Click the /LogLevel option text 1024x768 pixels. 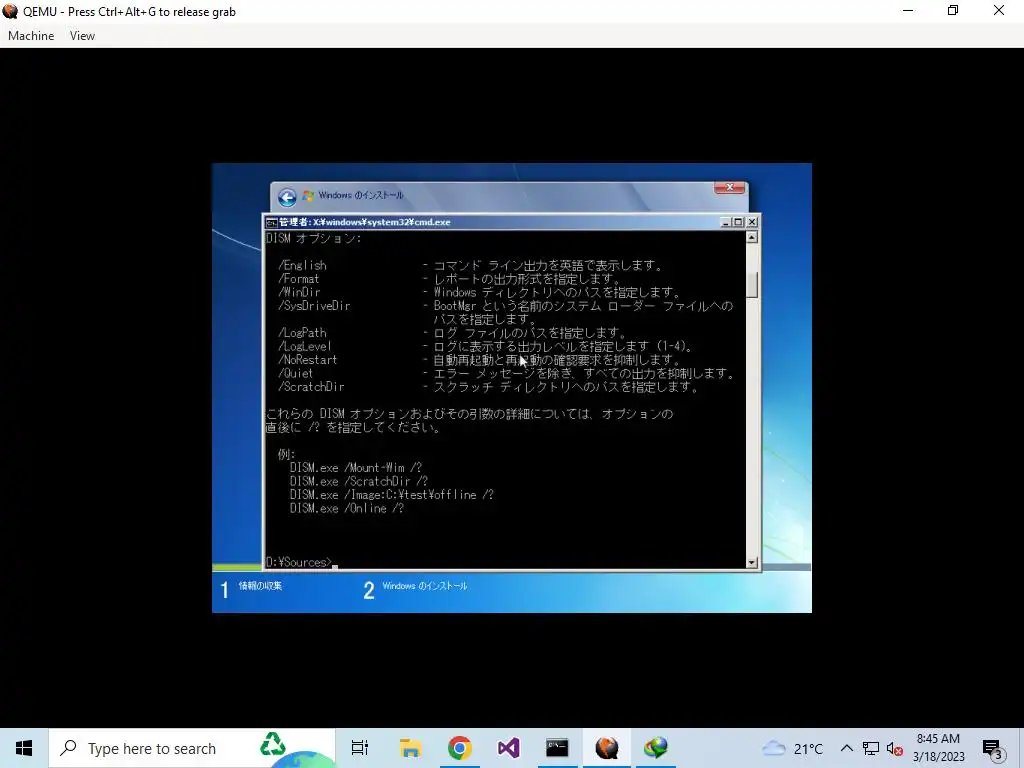tap(306, 346)
